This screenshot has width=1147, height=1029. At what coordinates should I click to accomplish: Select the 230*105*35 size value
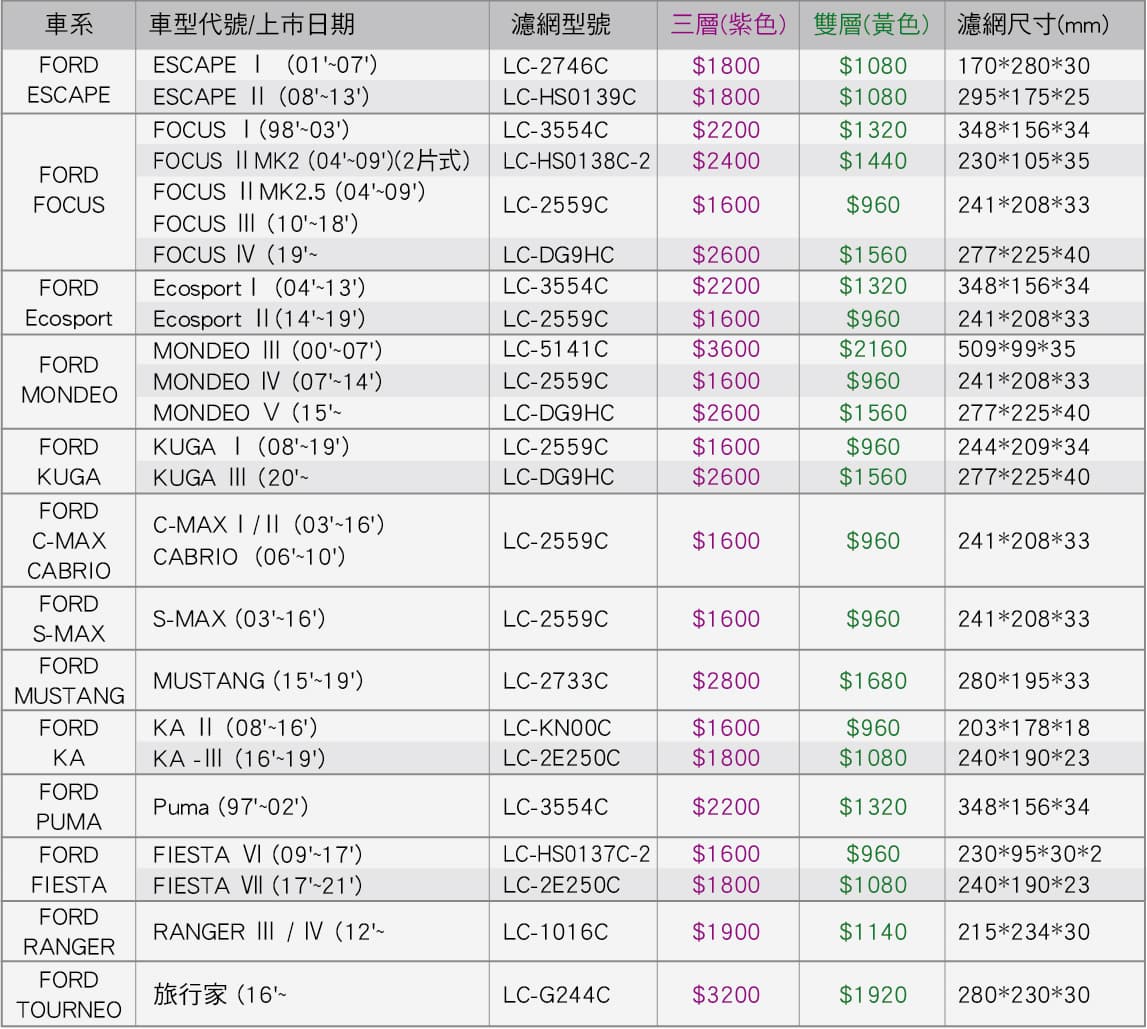[1023, 161]
